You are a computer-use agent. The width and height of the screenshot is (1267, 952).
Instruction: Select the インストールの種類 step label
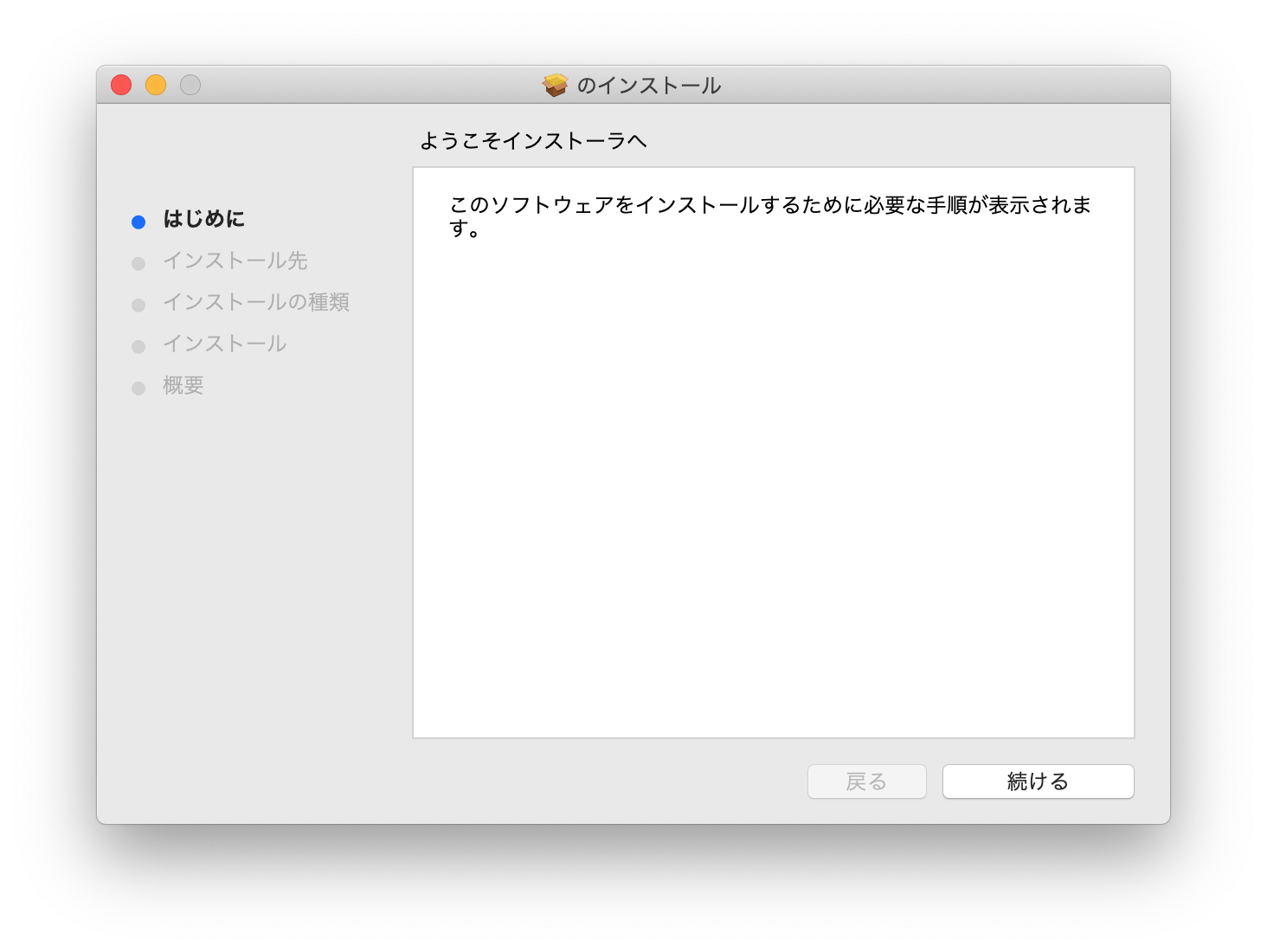pyautogui.click(x=256, y=302)
